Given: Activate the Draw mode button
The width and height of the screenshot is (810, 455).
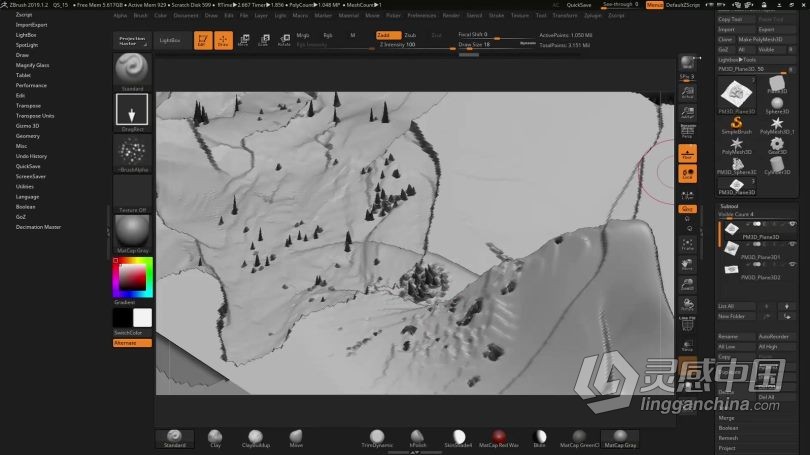Looking at the screenshot, I should pyautogui.click(x=223, y=40).
